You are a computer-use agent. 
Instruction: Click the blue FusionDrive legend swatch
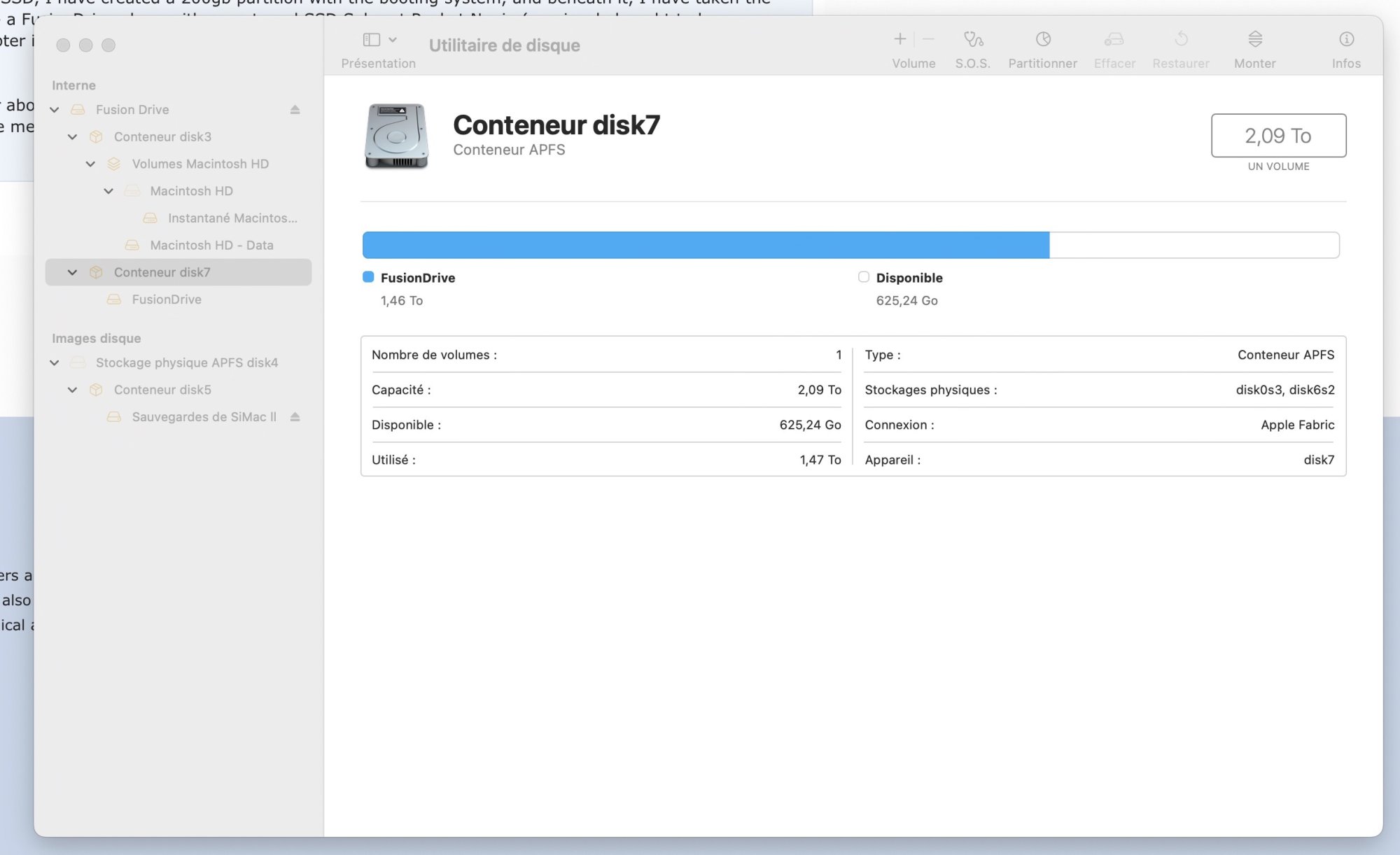pyautogui.click(x=368, y=277)
